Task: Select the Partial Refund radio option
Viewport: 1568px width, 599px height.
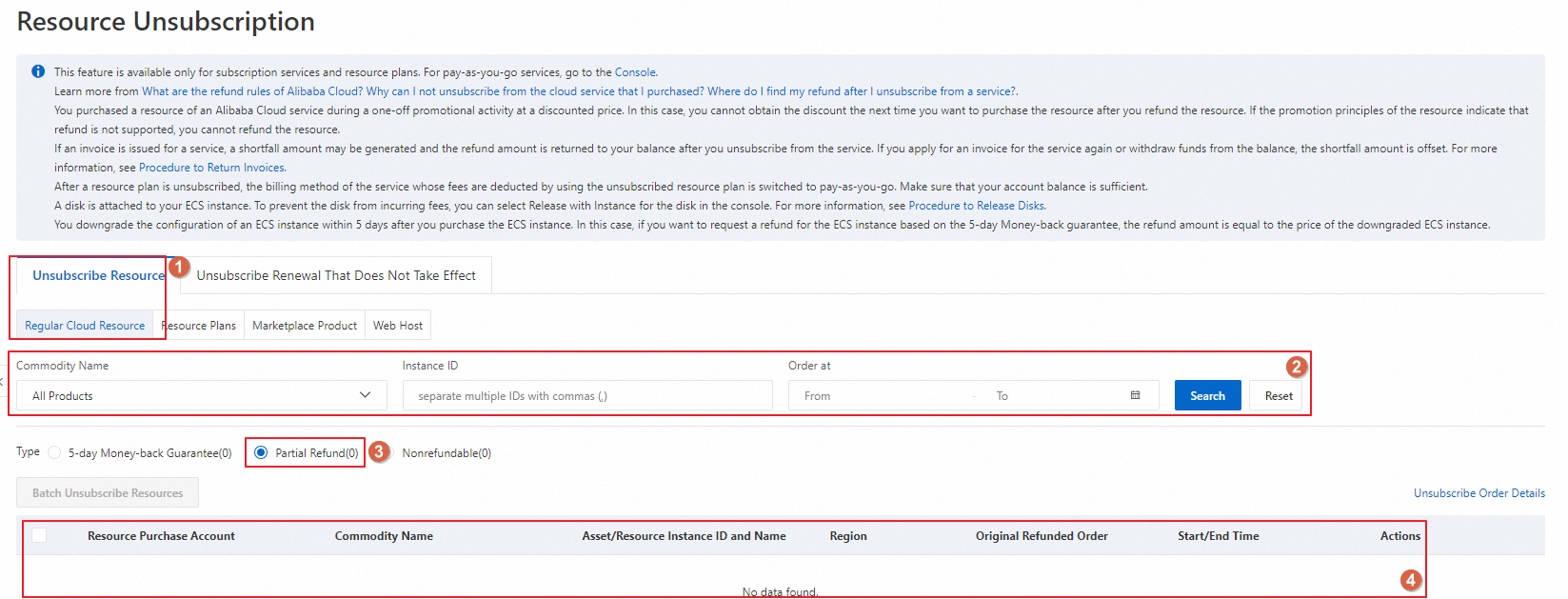Action: point(261,452)
